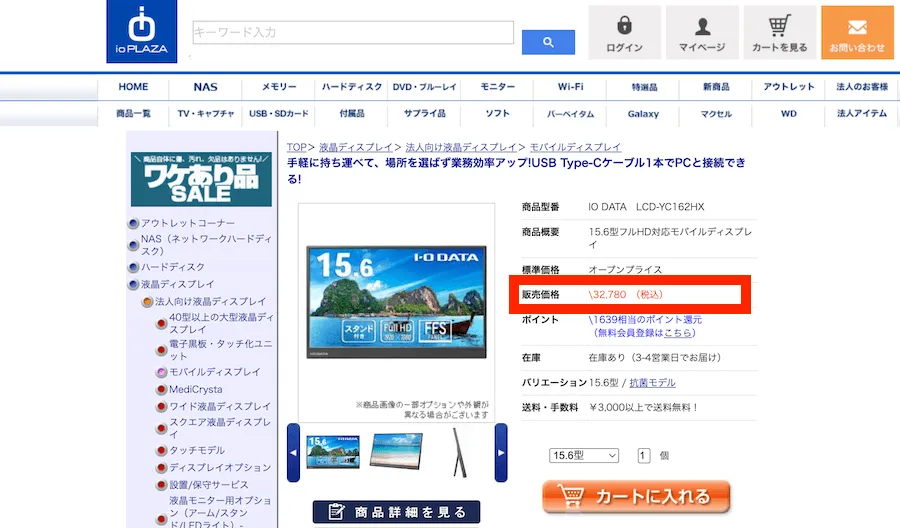Click the main 15.6 monitor product image
The image size is (900, 528).
coord(397,302)
